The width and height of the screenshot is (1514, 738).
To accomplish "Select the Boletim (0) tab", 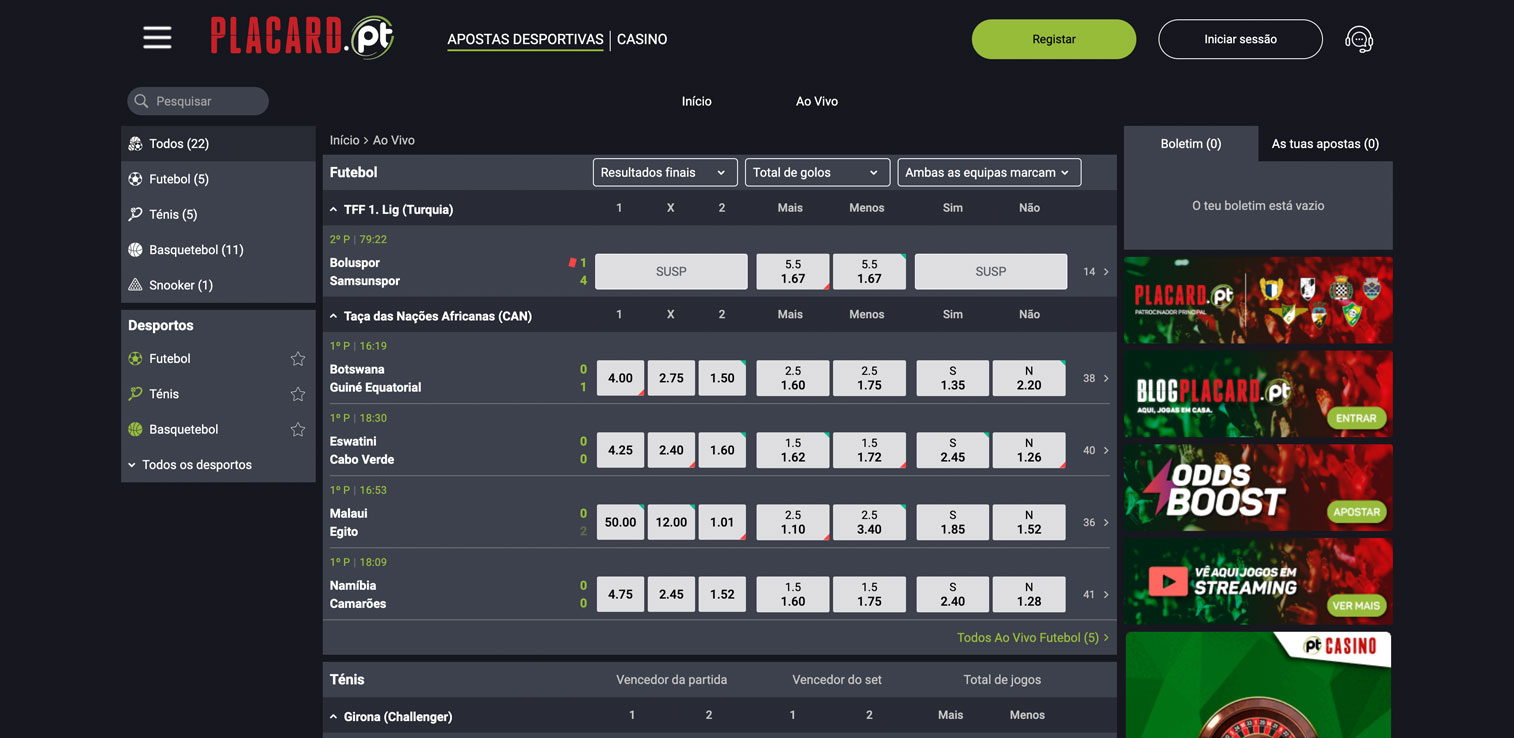I will pyautogui.click(x=1191, y=144).
